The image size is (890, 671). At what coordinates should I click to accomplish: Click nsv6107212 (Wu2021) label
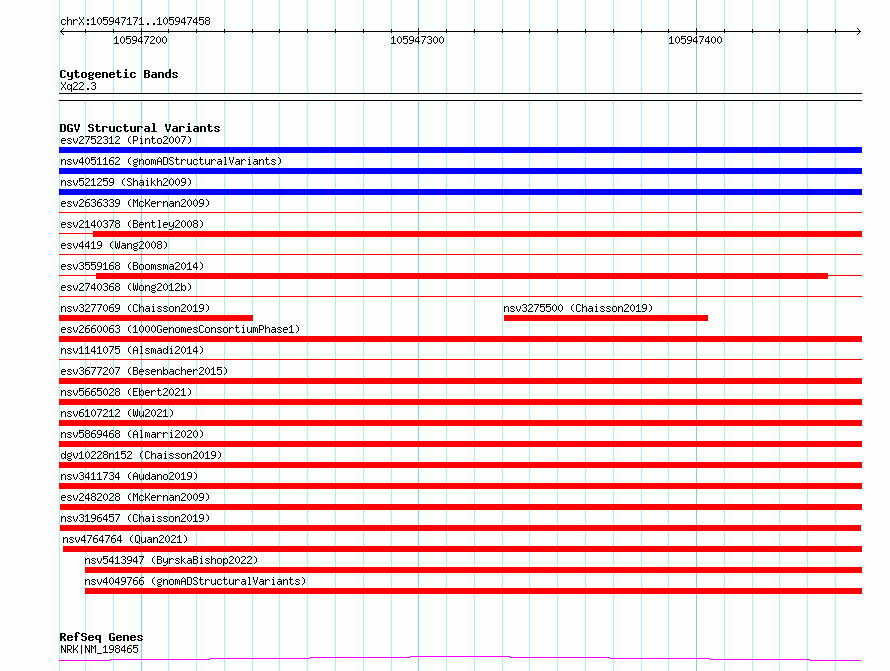point(117,413)
